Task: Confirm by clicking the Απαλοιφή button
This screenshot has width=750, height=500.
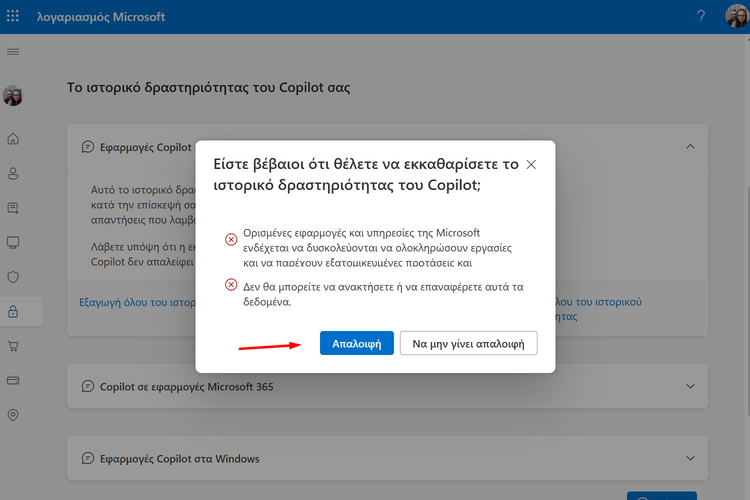Action: coord(356,343)
